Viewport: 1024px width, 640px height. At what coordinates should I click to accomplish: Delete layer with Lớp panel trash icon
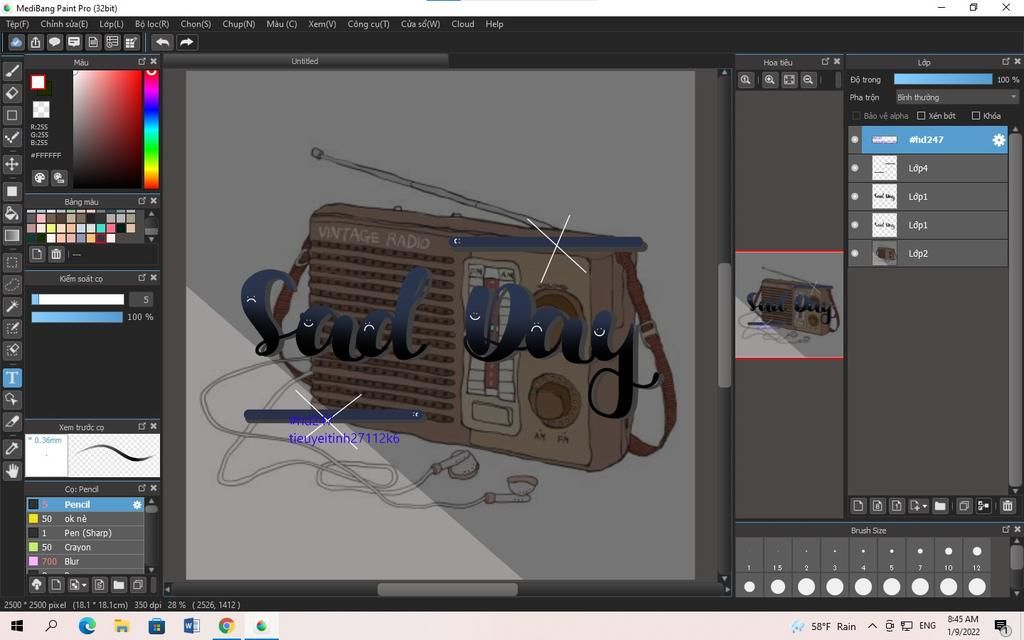[x=1007, y=505]
